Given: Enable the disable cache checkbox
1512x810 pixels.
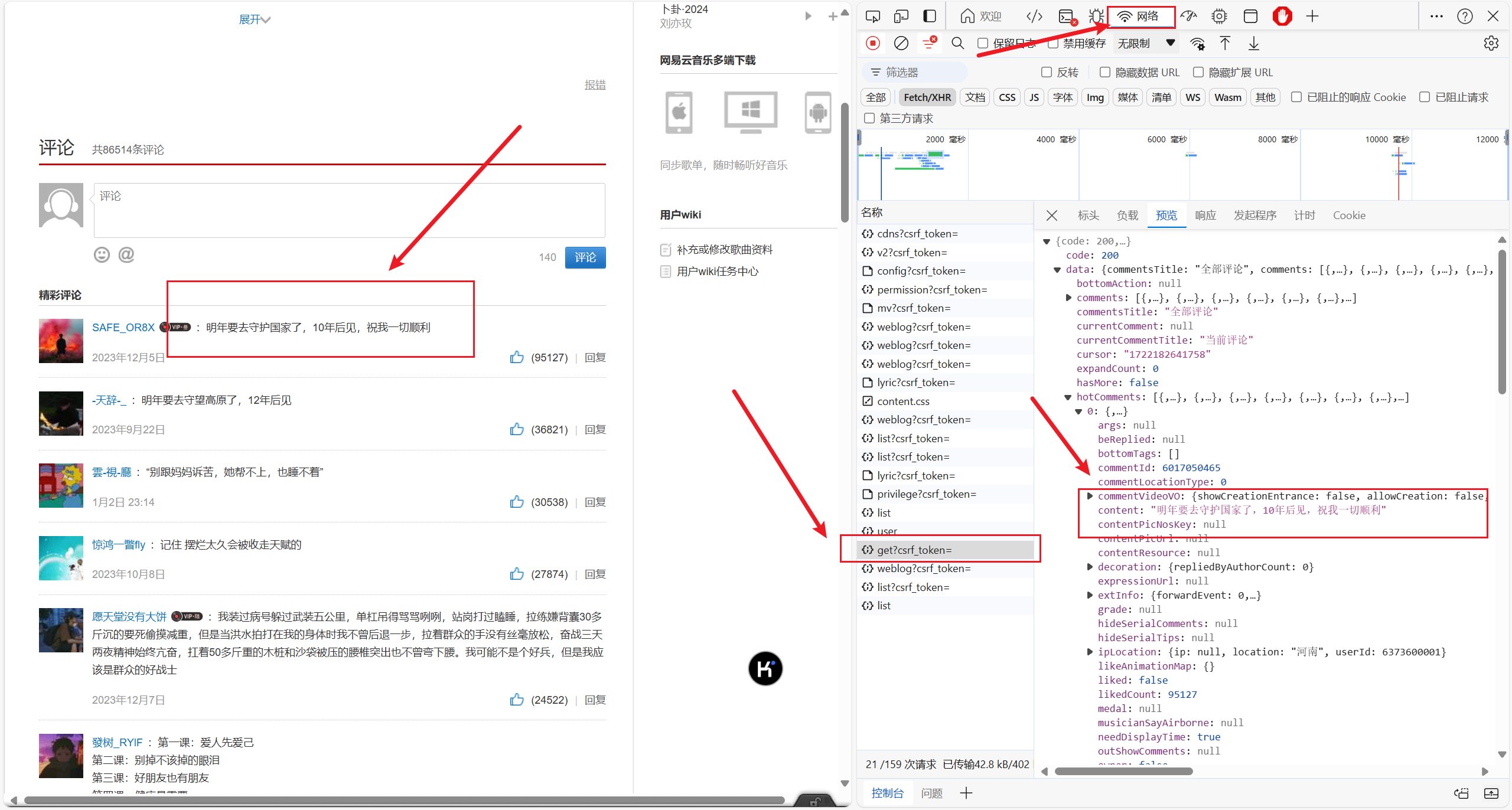Looking at the screenshot, I should (x=1053, y=43).
